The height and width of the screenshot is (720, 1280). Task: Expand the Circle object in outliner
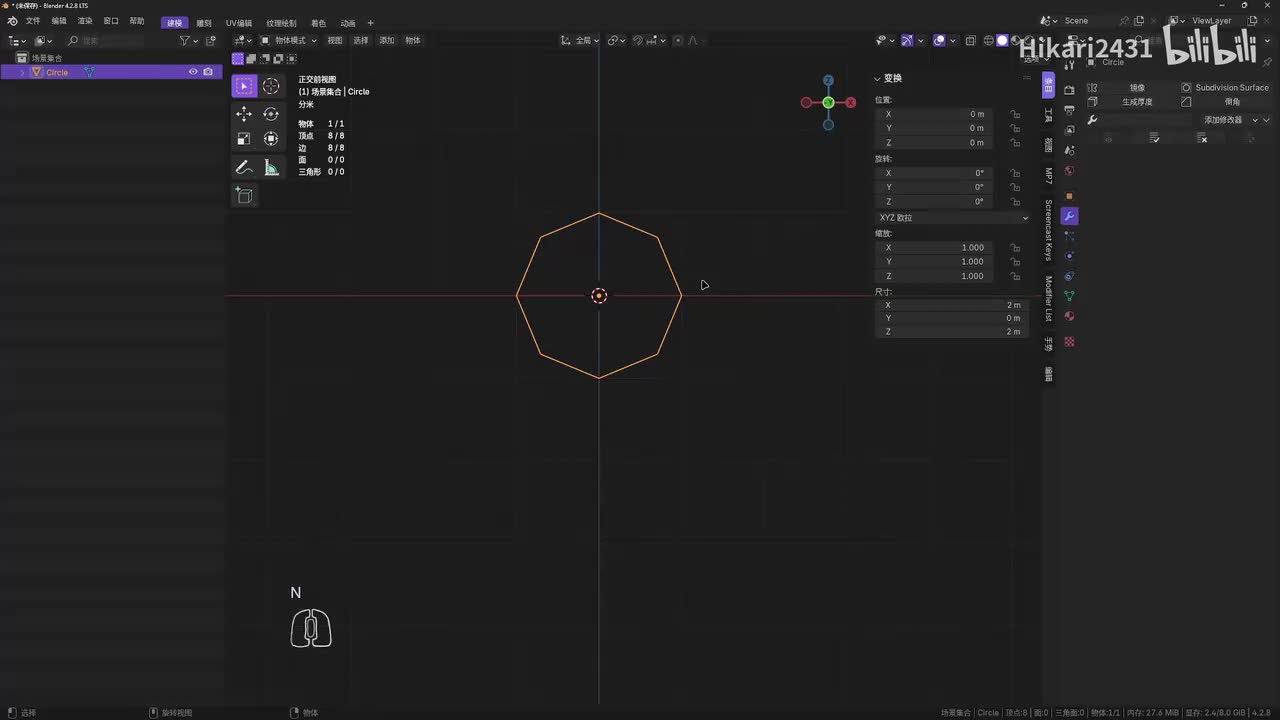[x=22, y=73]
